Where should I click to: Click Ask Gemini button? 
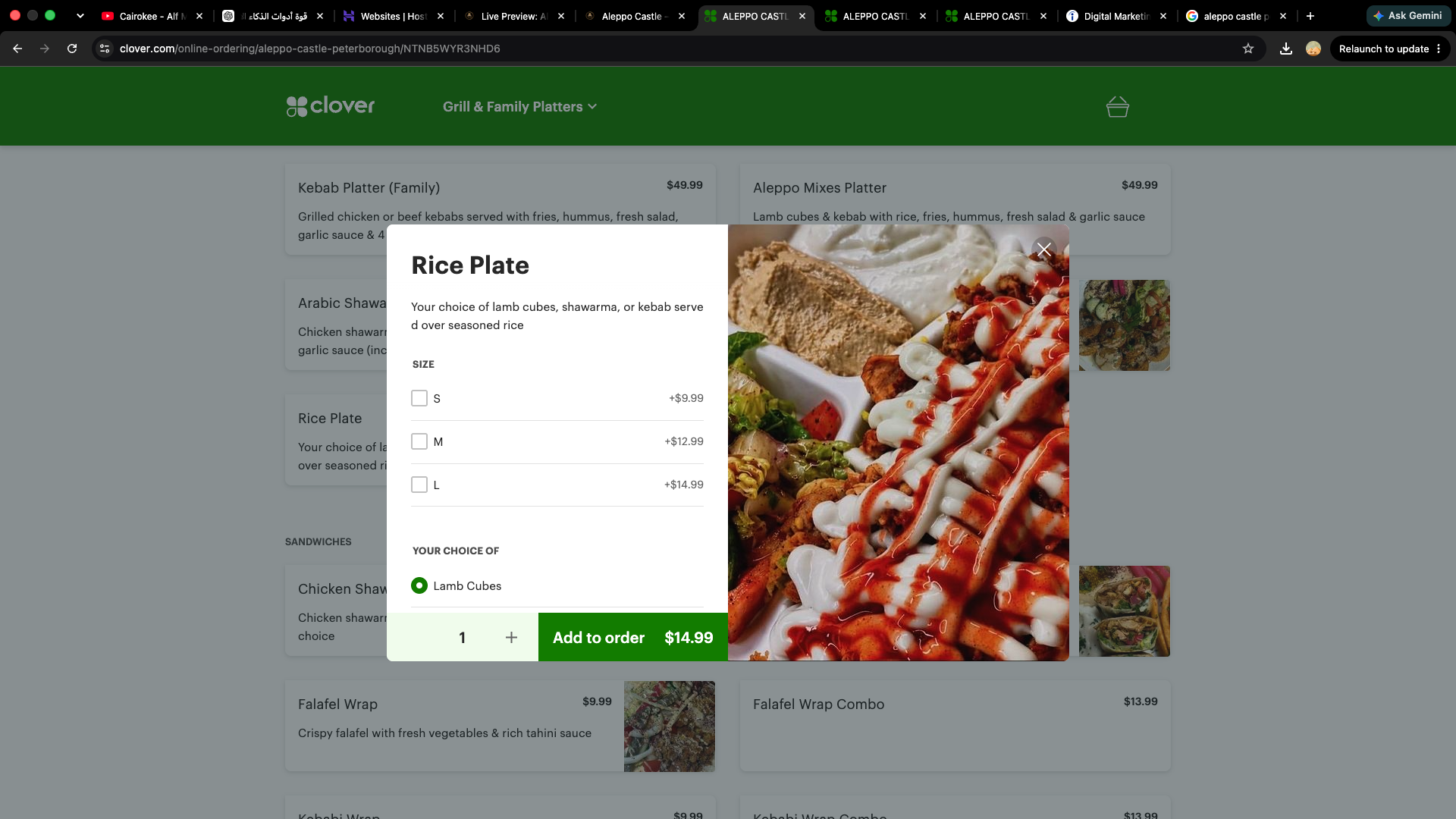pyautogui.click(x=1408, y=16)
